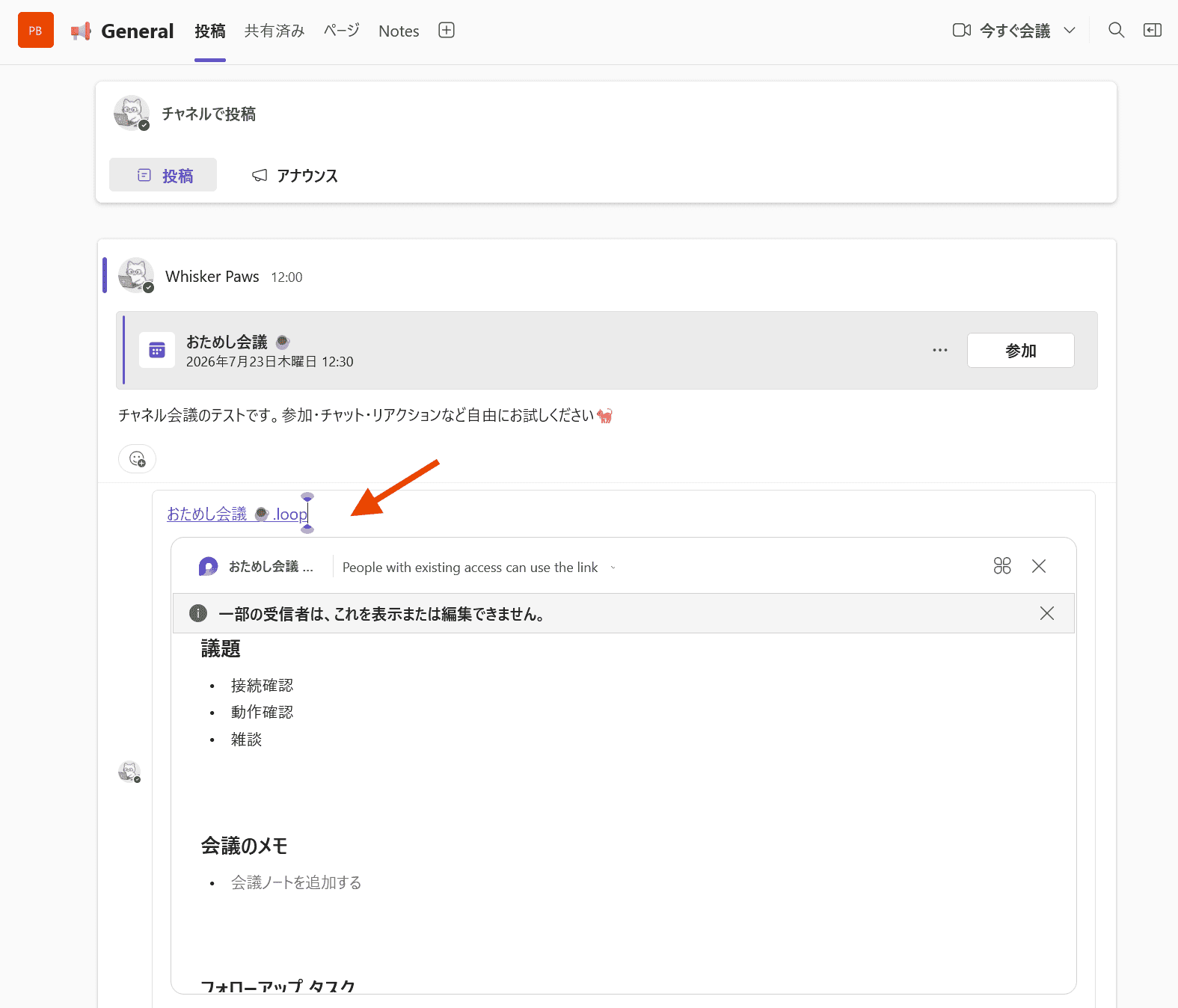Dismiss the 一部の受信者は warning banner
This screenshot has height=1008, width=1178.
coord(1047,613)
